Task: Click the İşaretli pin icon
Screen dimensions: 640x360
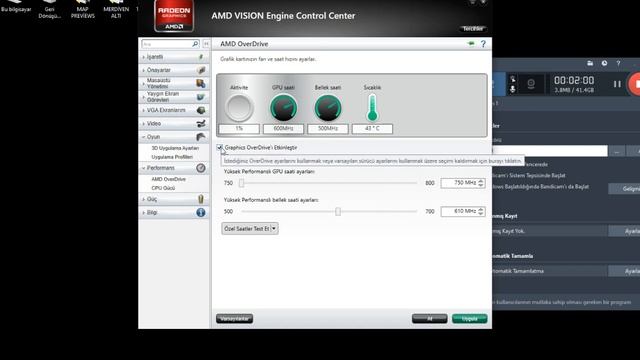Action: (201, 57)
